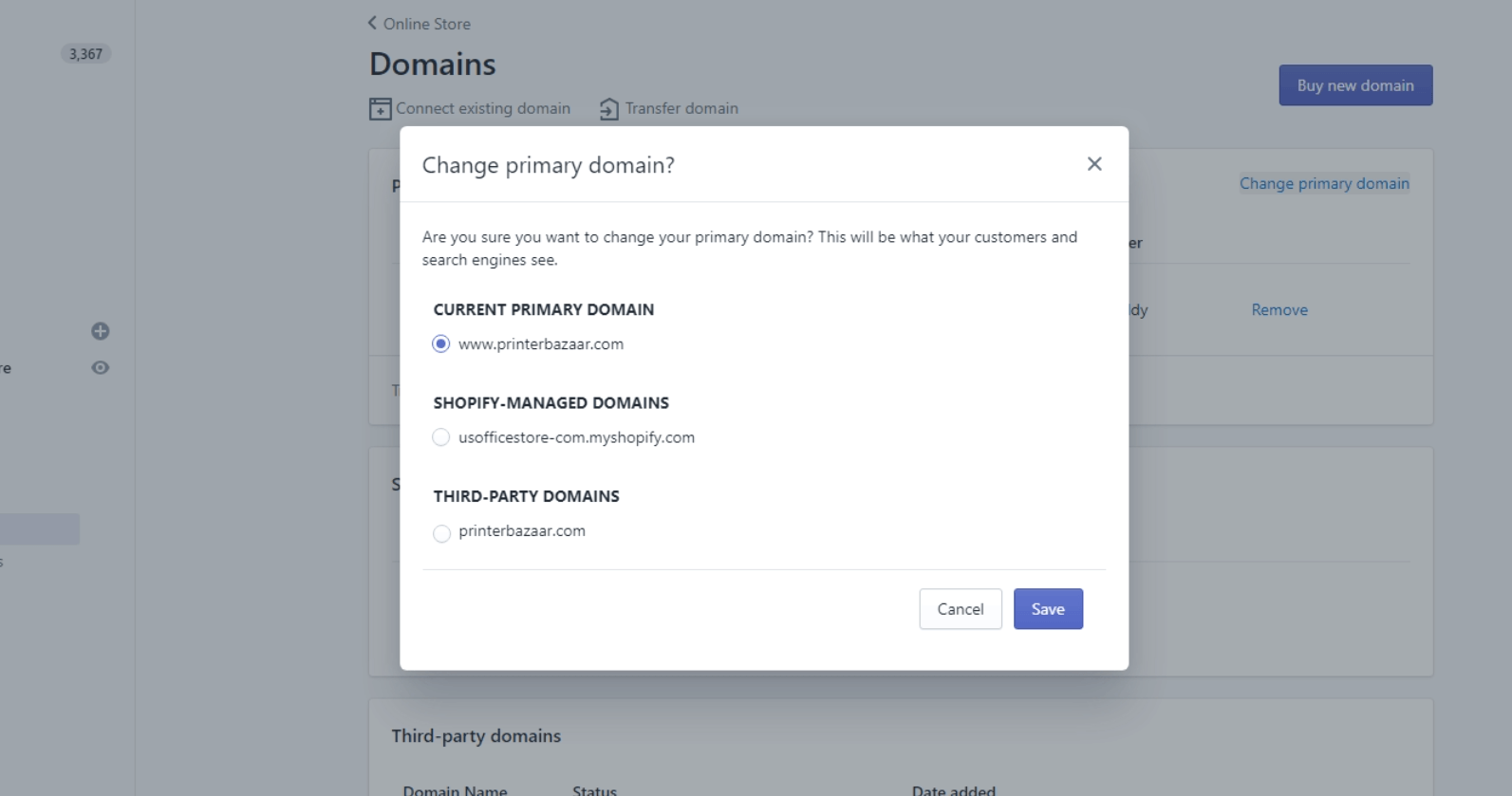Choose printerbazaar.com third-party domain radio
This screenshot has width=1512, height=796.
(x=441, y=533)
